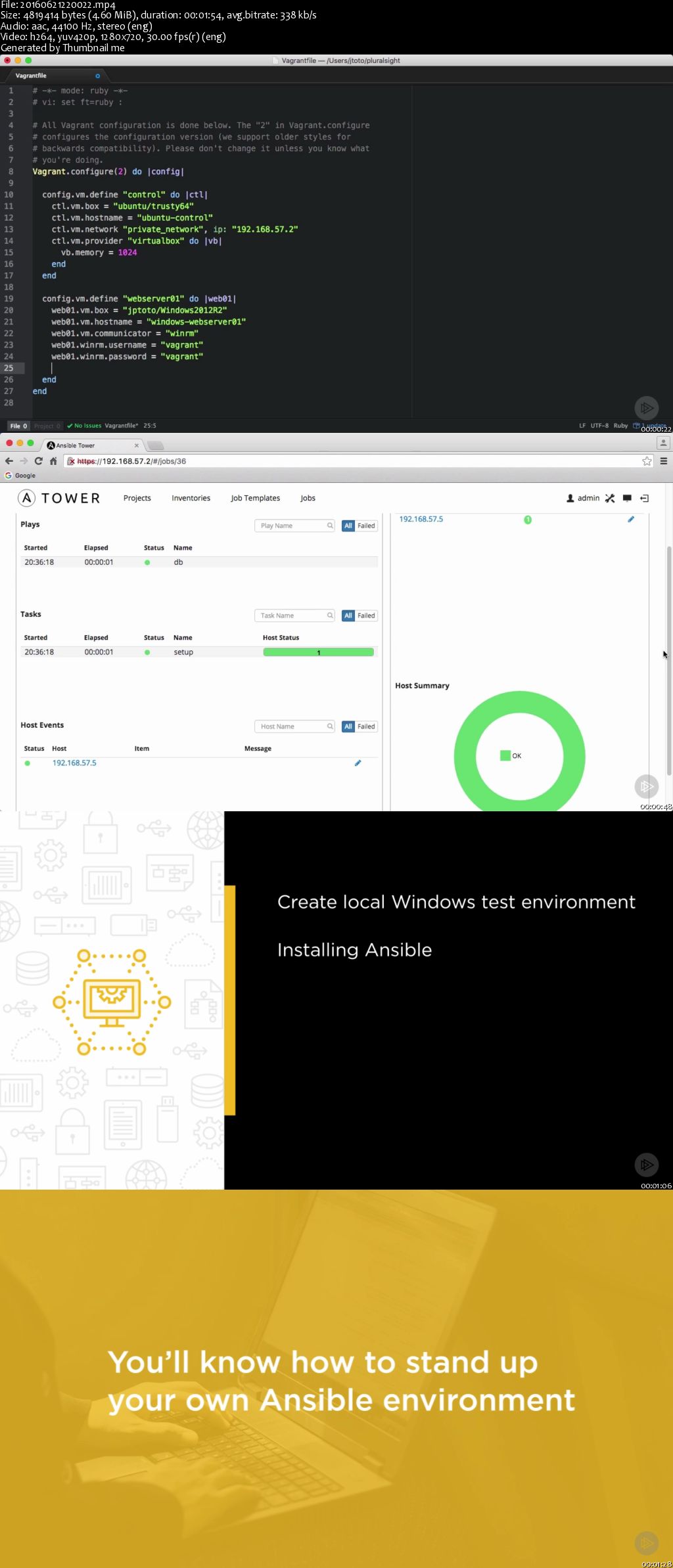The image size is (673, 1568).
Task: Click the Tower logout icon
Action: pyautogui.click(x=645, y=499)
